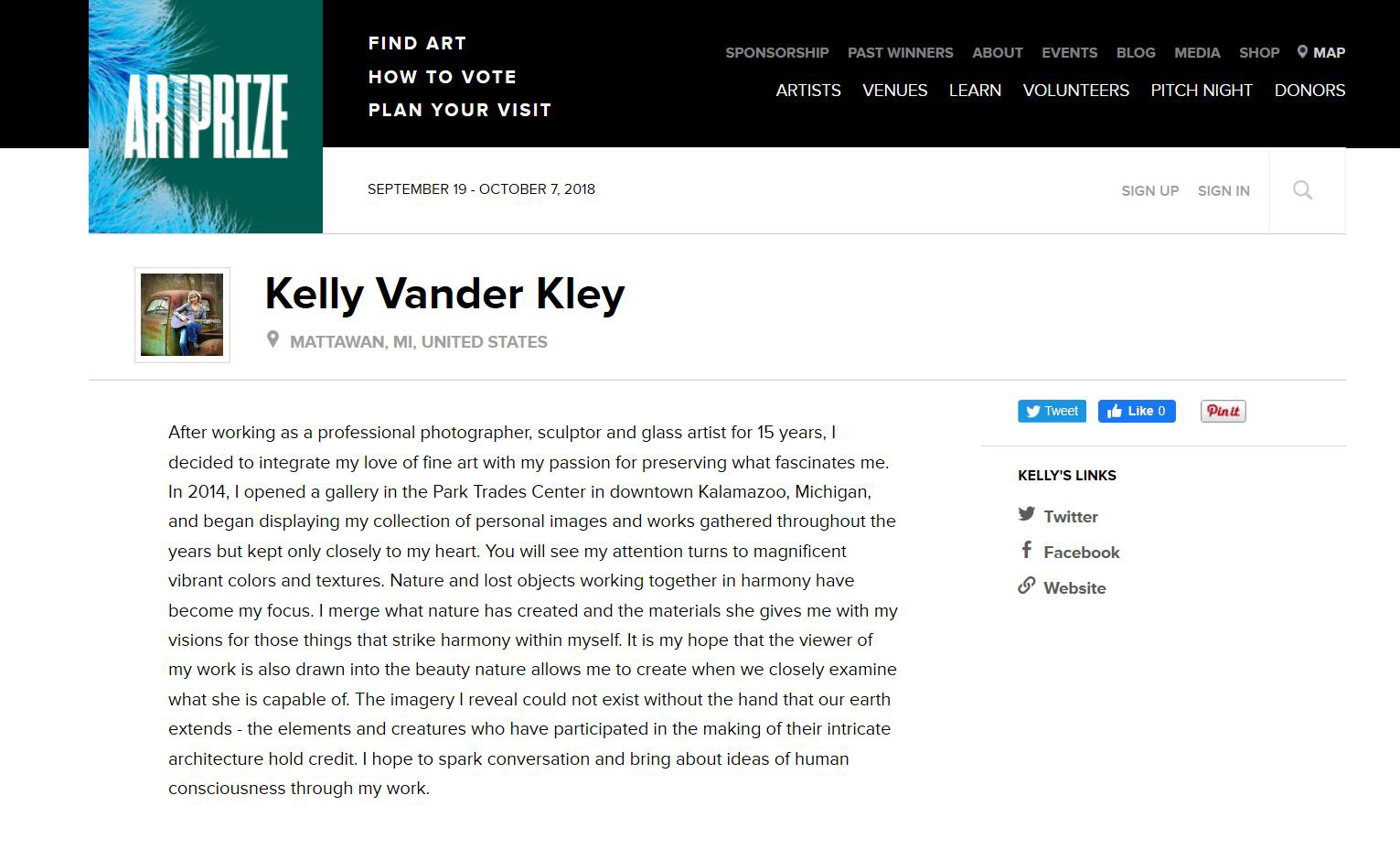Open the Sponsorship link
This screenshot has width=1400, height=849.
(776, 53)
